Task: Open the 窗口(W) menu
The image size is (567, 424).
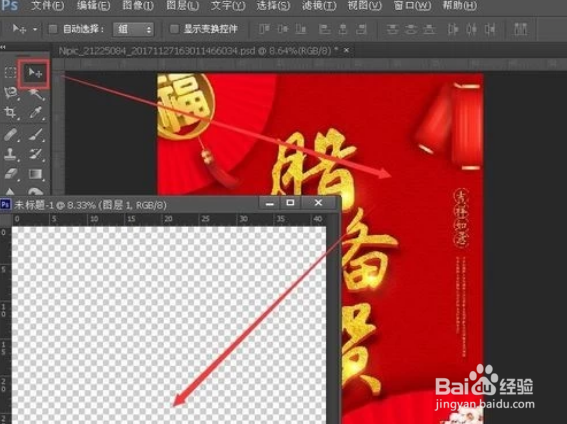Action: 413,6
